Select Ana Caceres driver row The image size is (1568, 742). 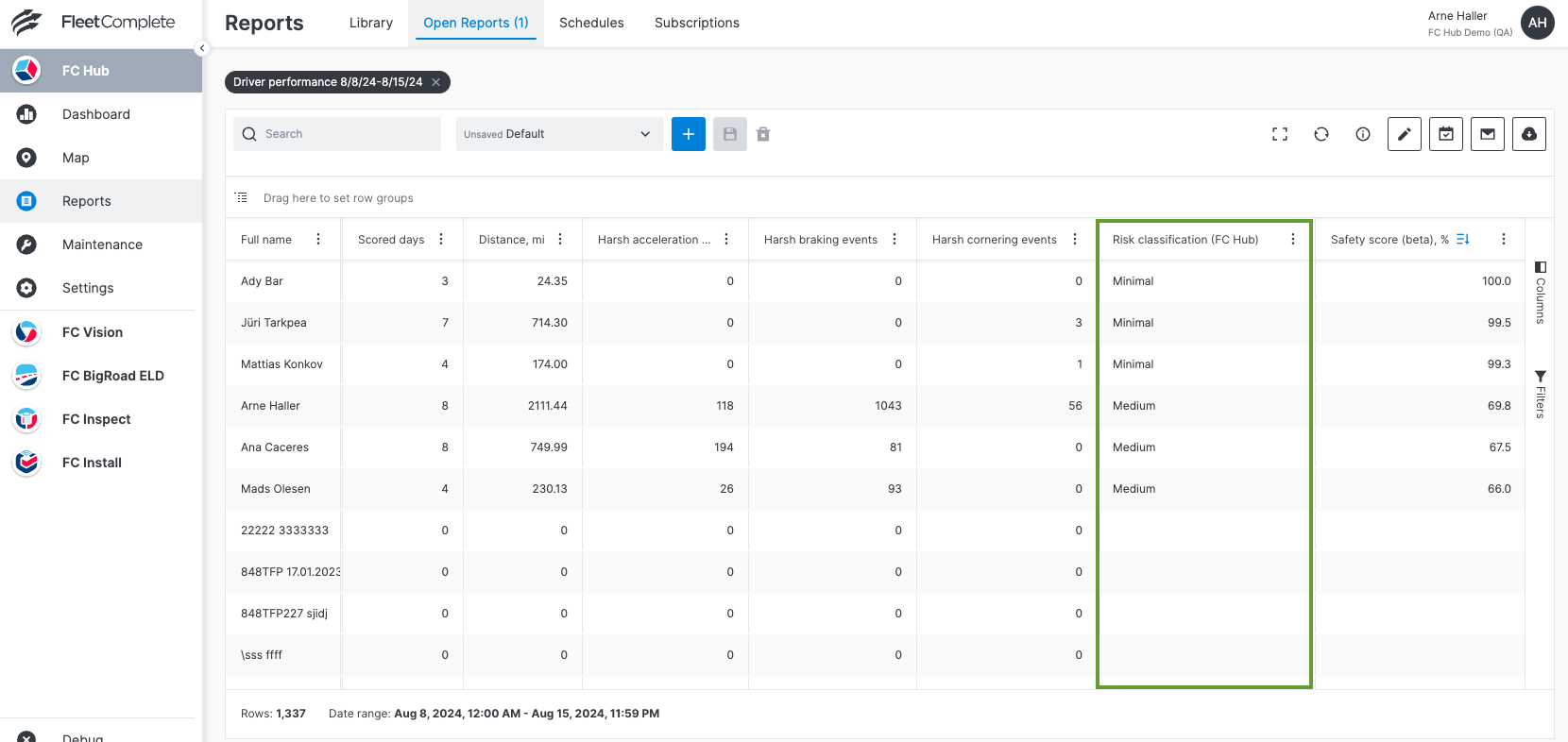point(875,447)
